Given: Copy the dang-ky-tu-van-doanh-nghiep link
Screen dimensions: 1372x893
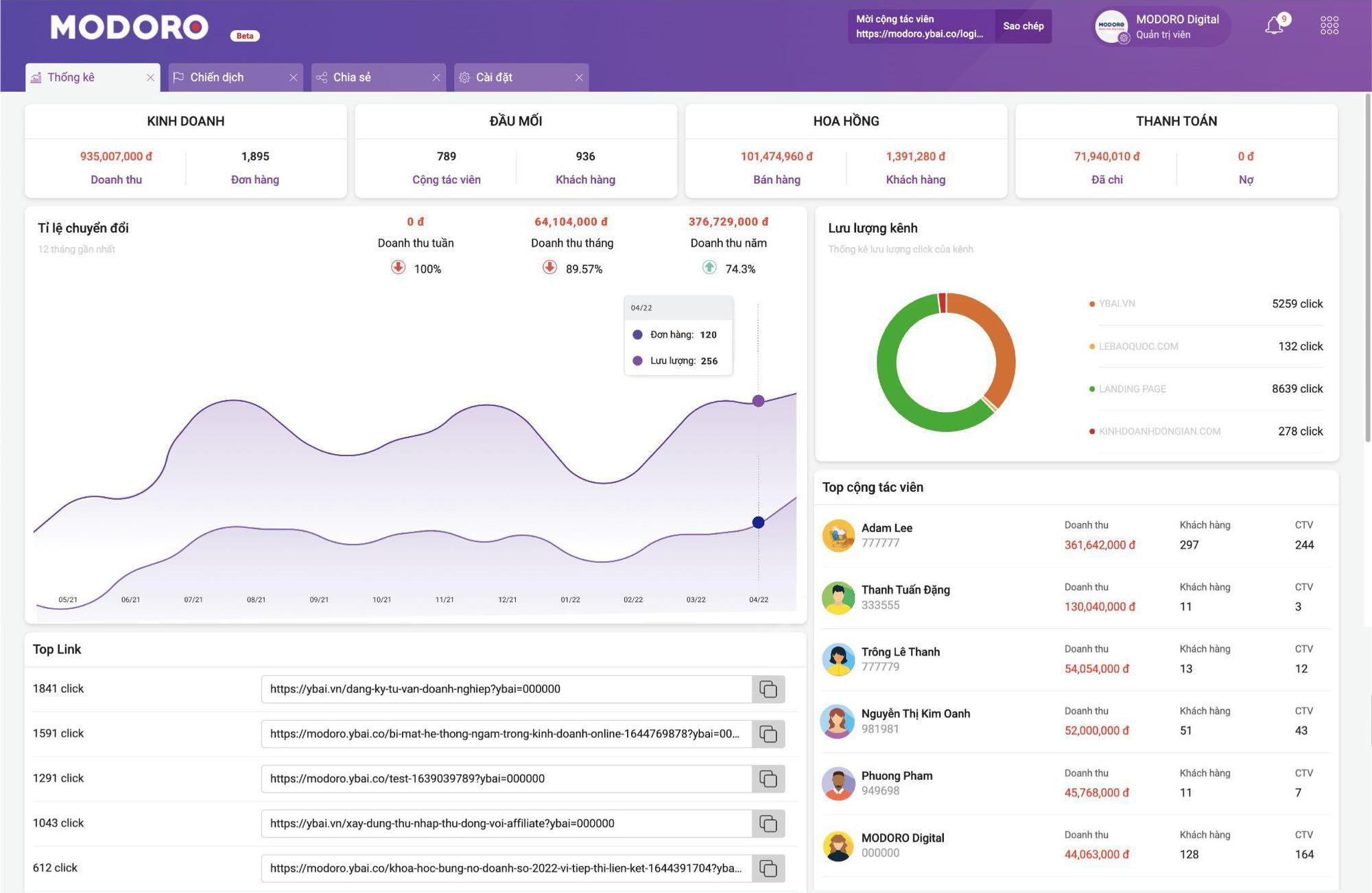Looking at the screenshot, I should pyautogui.click(x=768, y=689).
